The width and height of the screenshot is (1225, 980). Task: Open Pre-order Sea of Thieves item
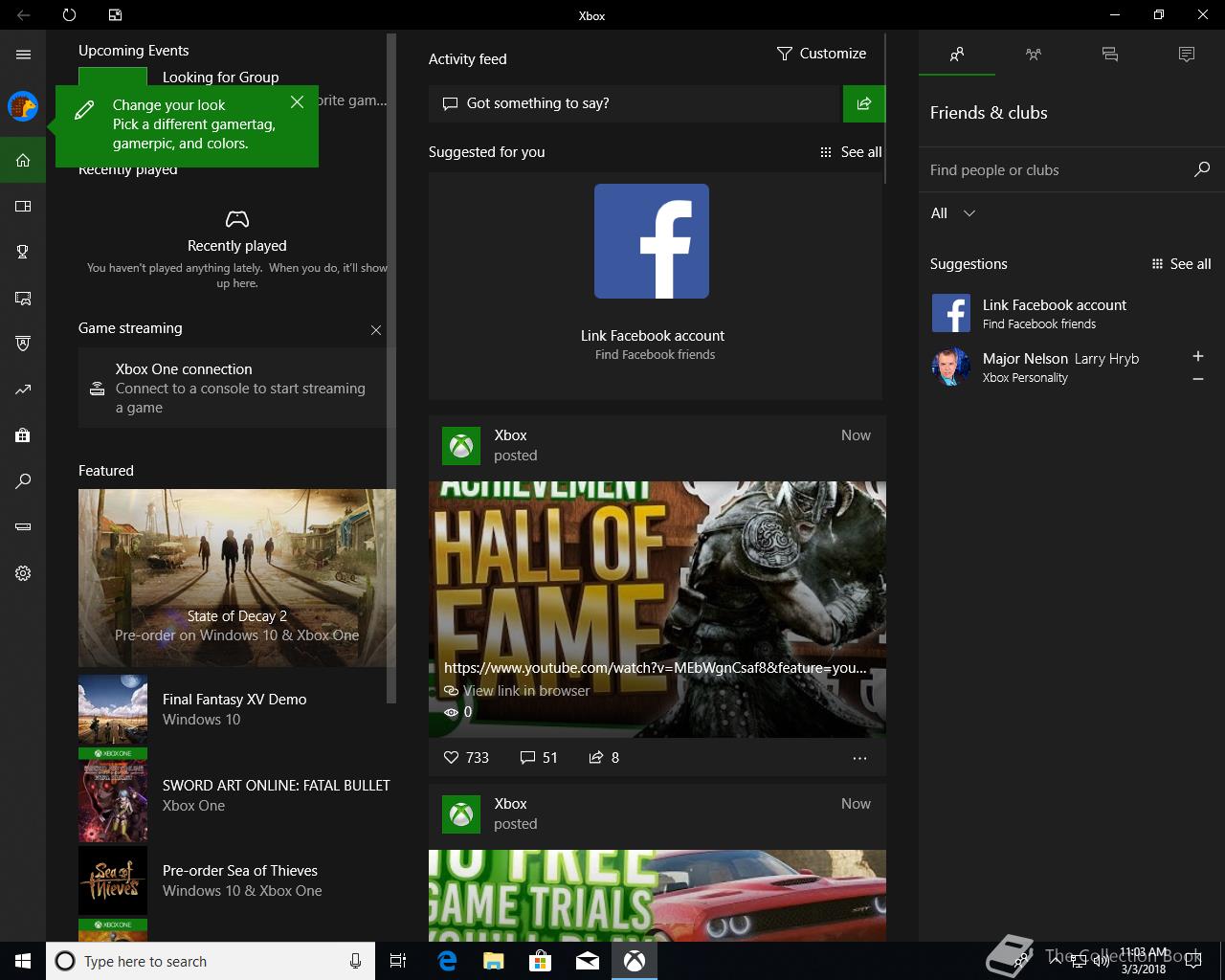point(234,880)
